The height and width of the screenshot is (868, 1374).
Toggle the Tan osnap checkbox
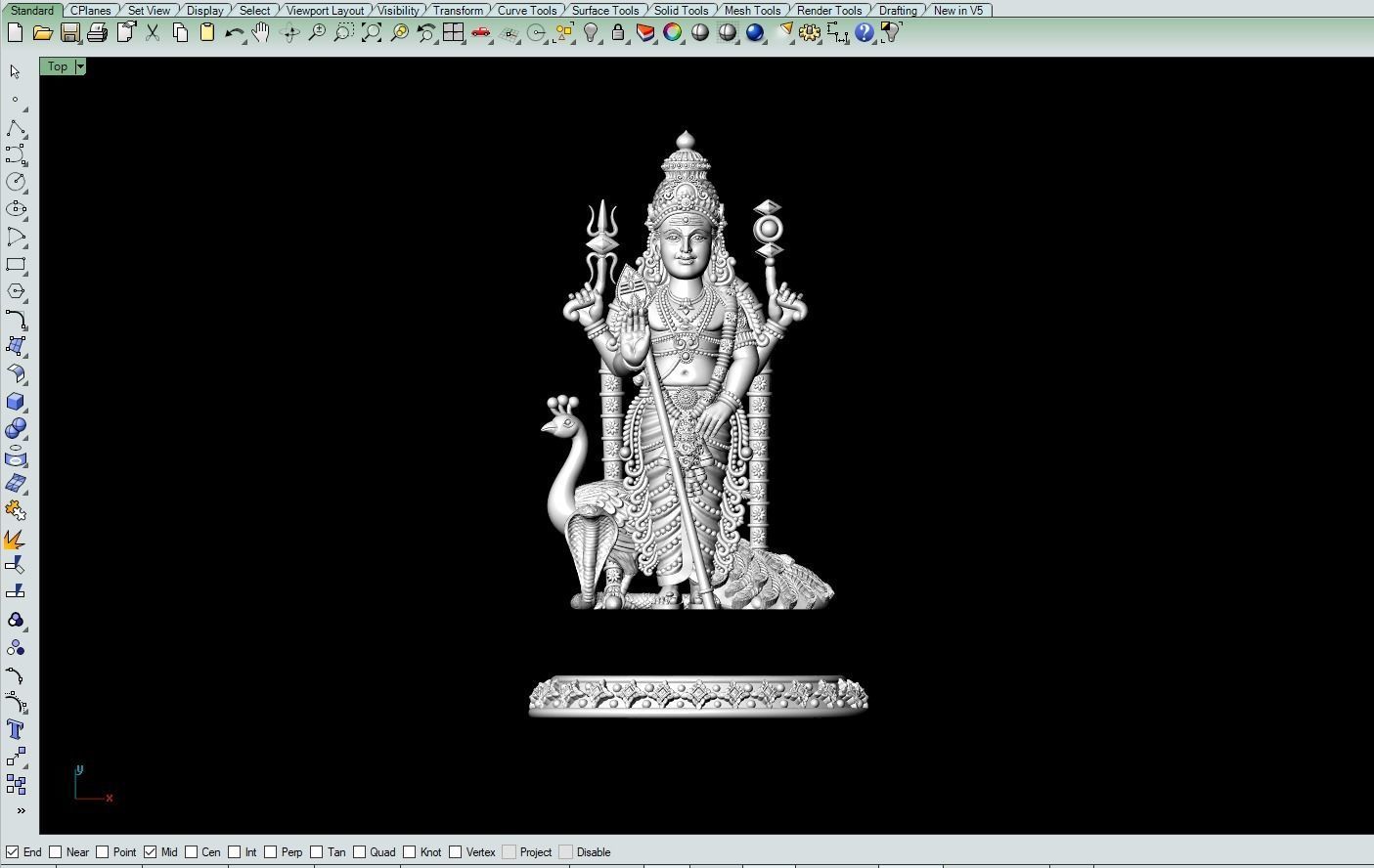317,852
